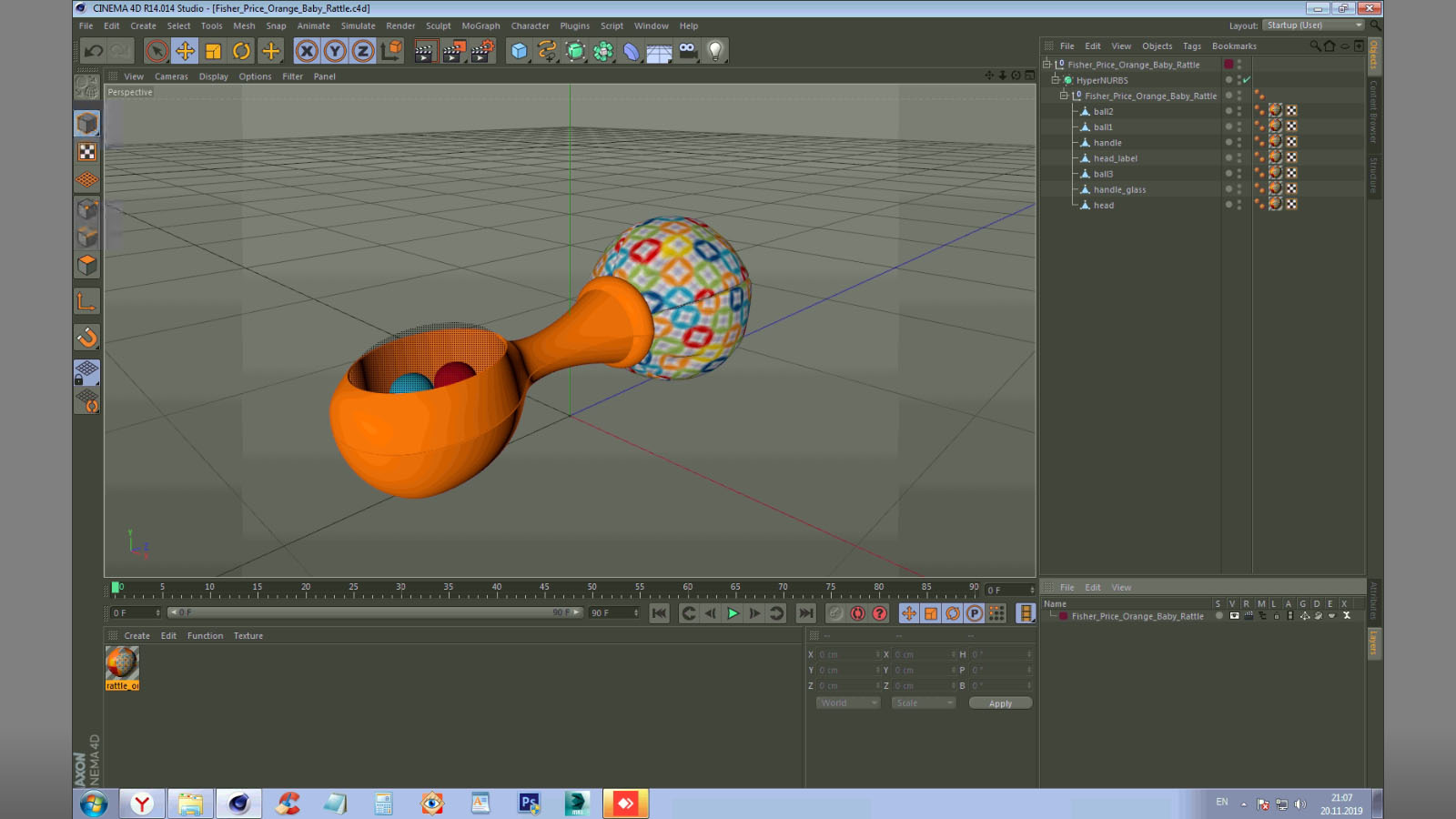
Task: Go to end of animation
Action: [x=806, y=613]
